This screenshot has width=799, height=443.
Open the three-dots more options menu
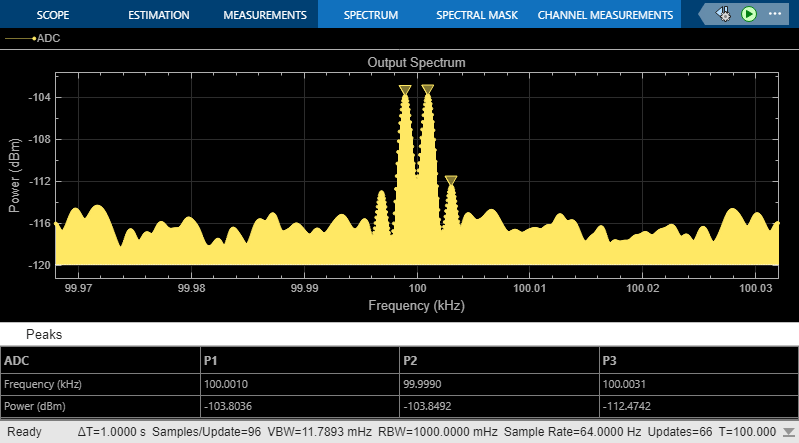coord(775,14)
